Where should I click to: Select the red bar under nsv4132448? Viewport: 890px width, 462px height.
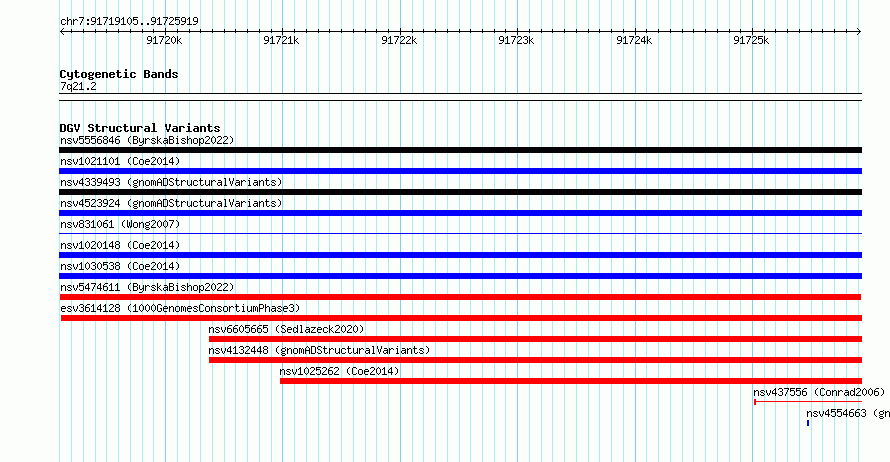coord(535,360)
